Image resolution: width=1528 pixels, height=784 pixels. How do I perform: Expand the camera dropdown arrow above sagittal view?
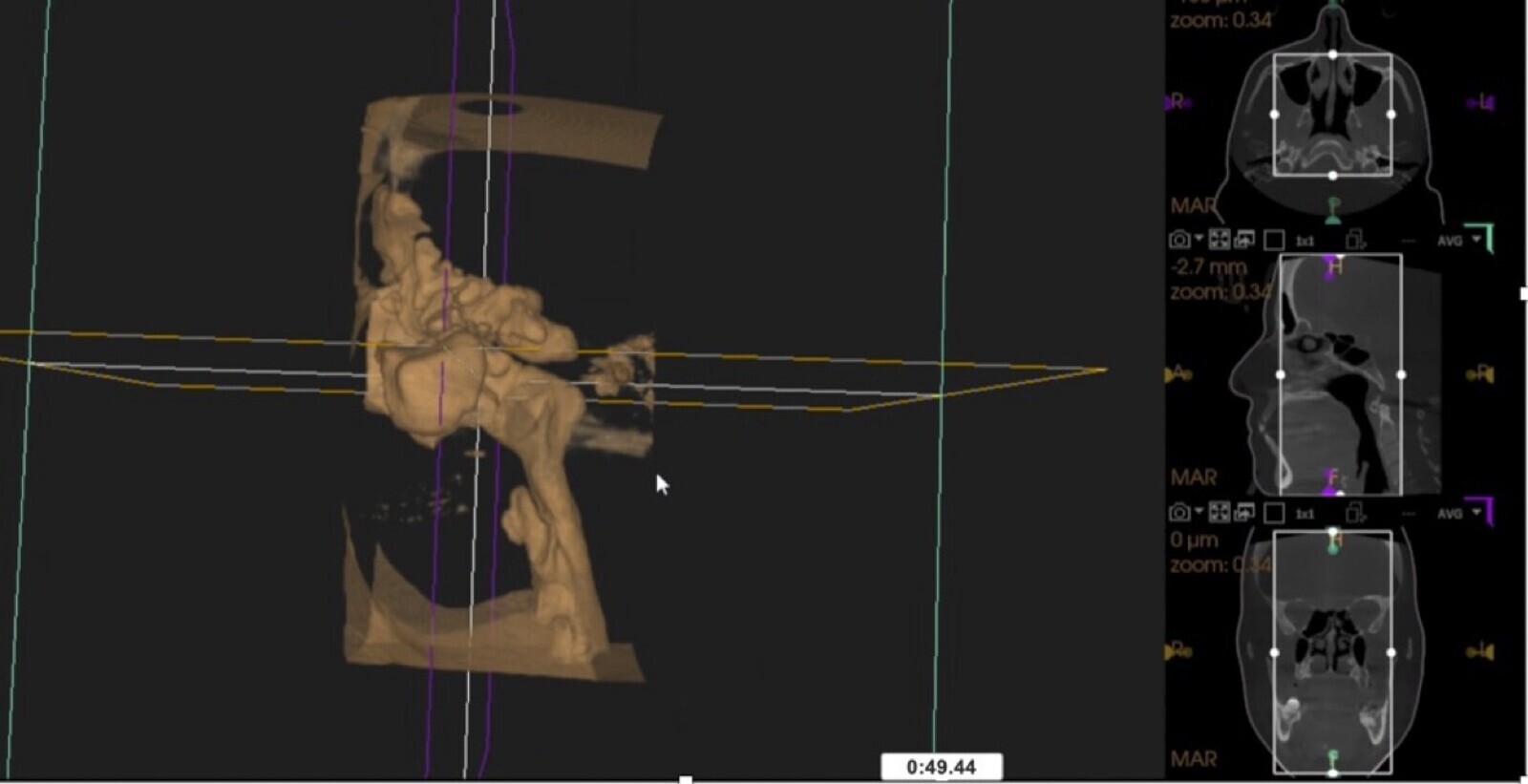tap(1199, 240)
